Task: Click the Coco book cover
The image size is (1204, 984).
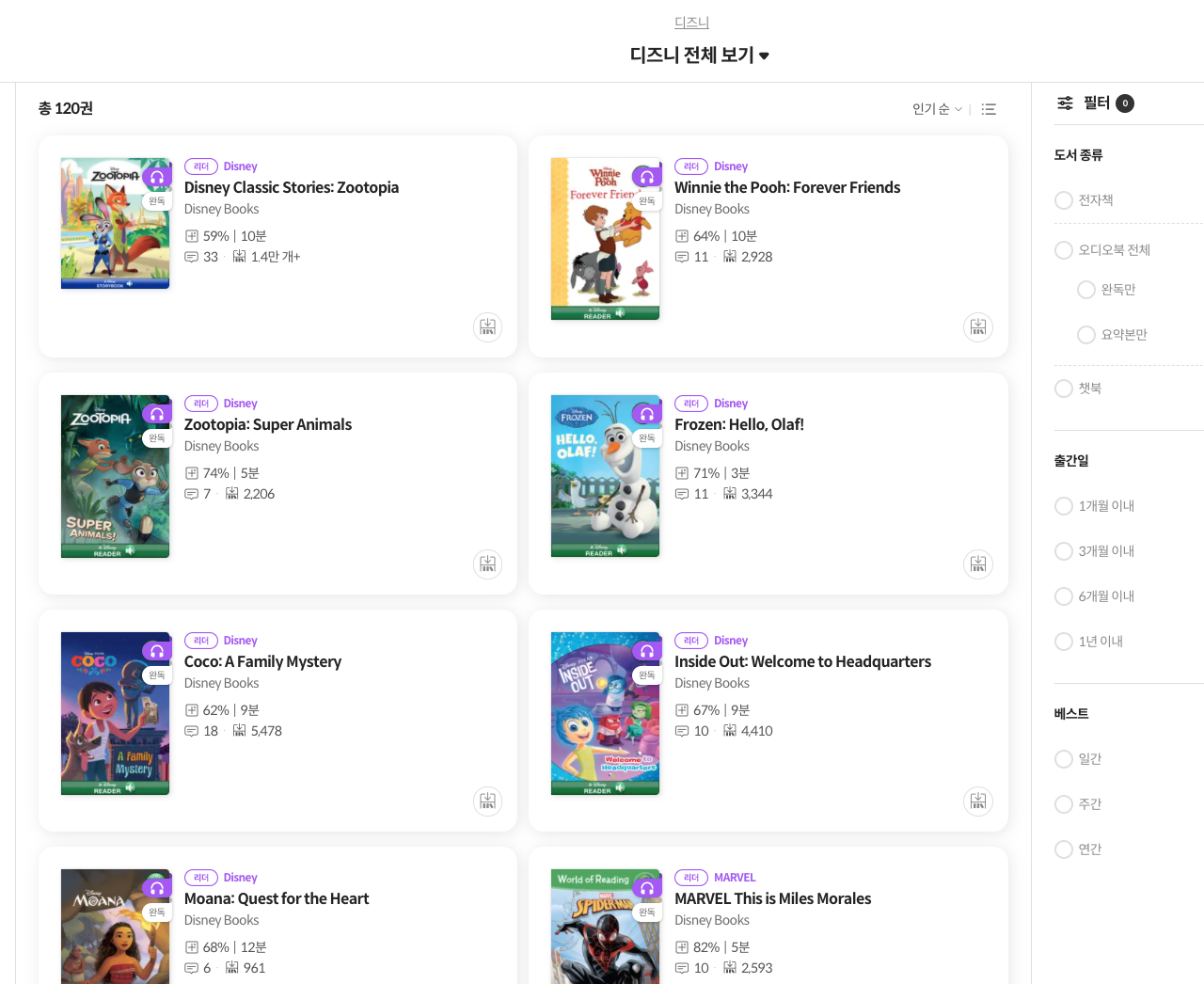Action: coord(115,713)
